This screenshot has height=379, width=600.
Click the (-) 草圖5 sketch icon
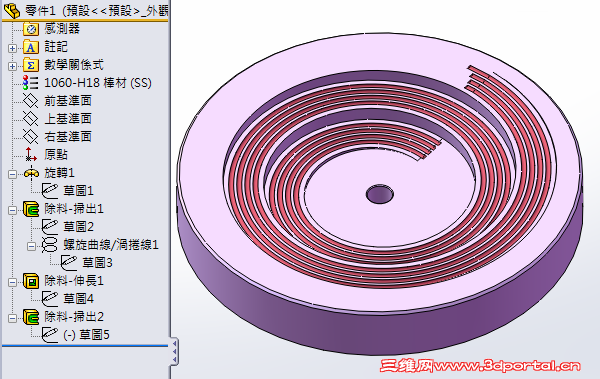(50, 335)
